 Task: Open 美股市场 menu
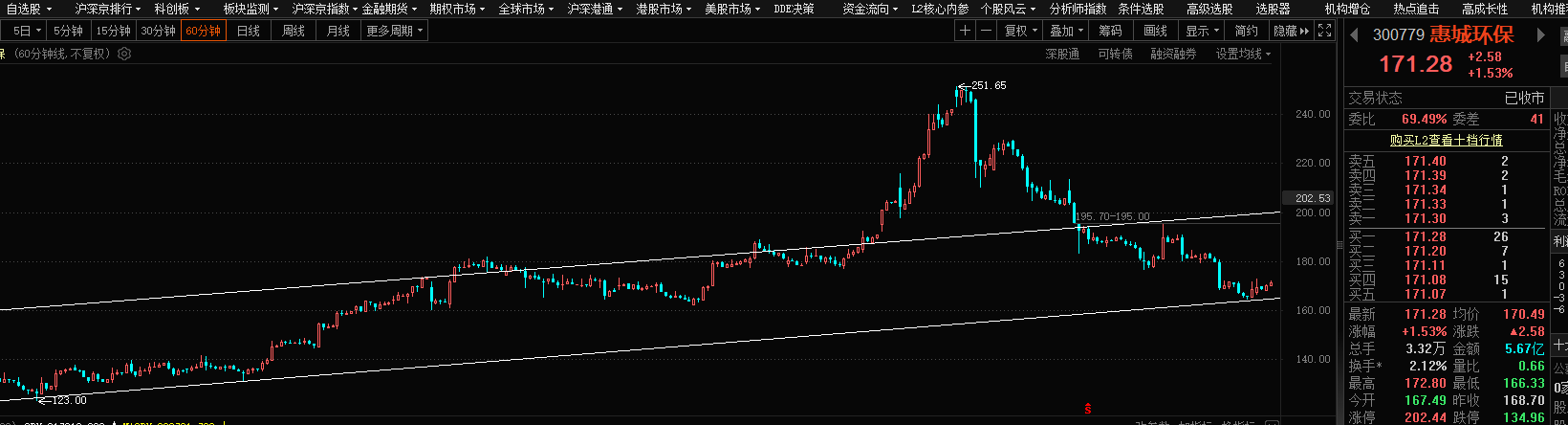pyautogui.click(x=732, y=9)
